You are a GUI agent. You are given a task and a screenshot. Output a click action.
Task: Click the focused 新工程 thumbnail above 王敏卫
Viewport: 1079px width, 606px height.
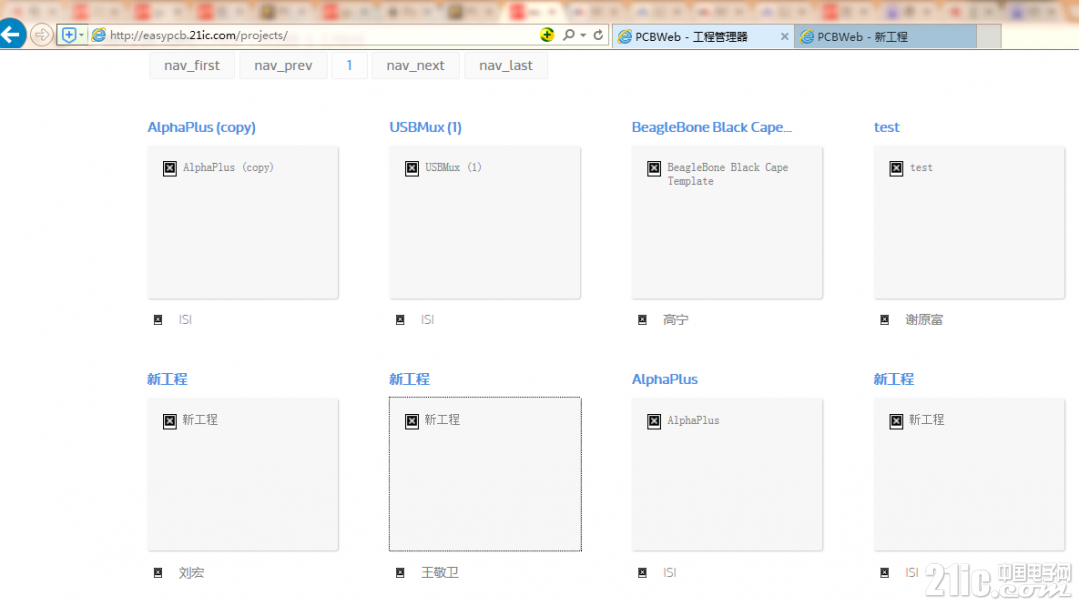pyautogui.click(x=485, y=474)
